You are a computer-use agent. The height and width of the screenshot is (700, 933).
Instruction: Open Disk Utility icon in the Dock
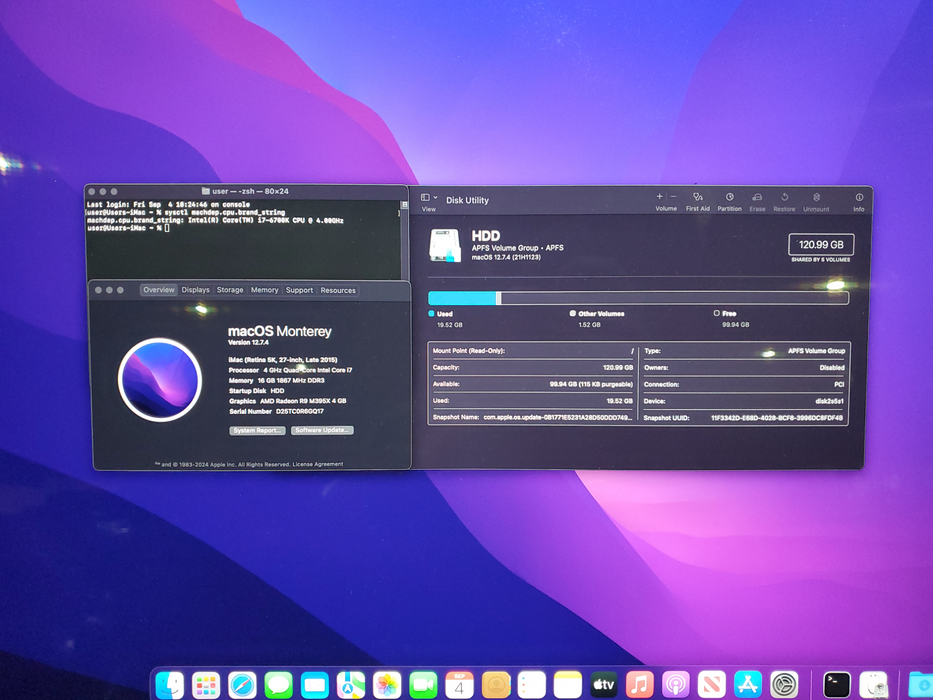click(873, 685)
